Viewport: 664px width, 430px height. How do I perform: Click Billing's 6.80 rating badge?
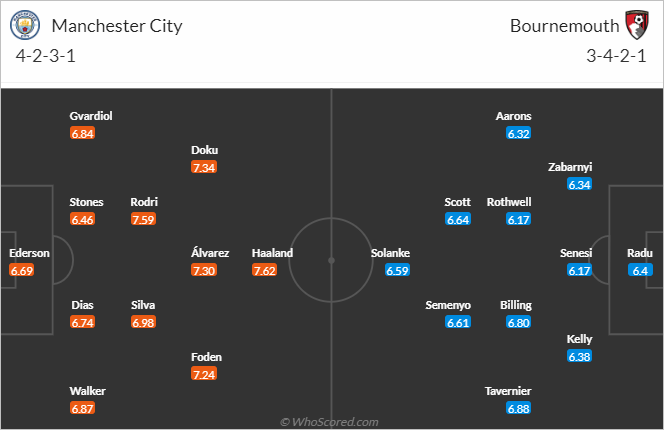click(518, 322)
